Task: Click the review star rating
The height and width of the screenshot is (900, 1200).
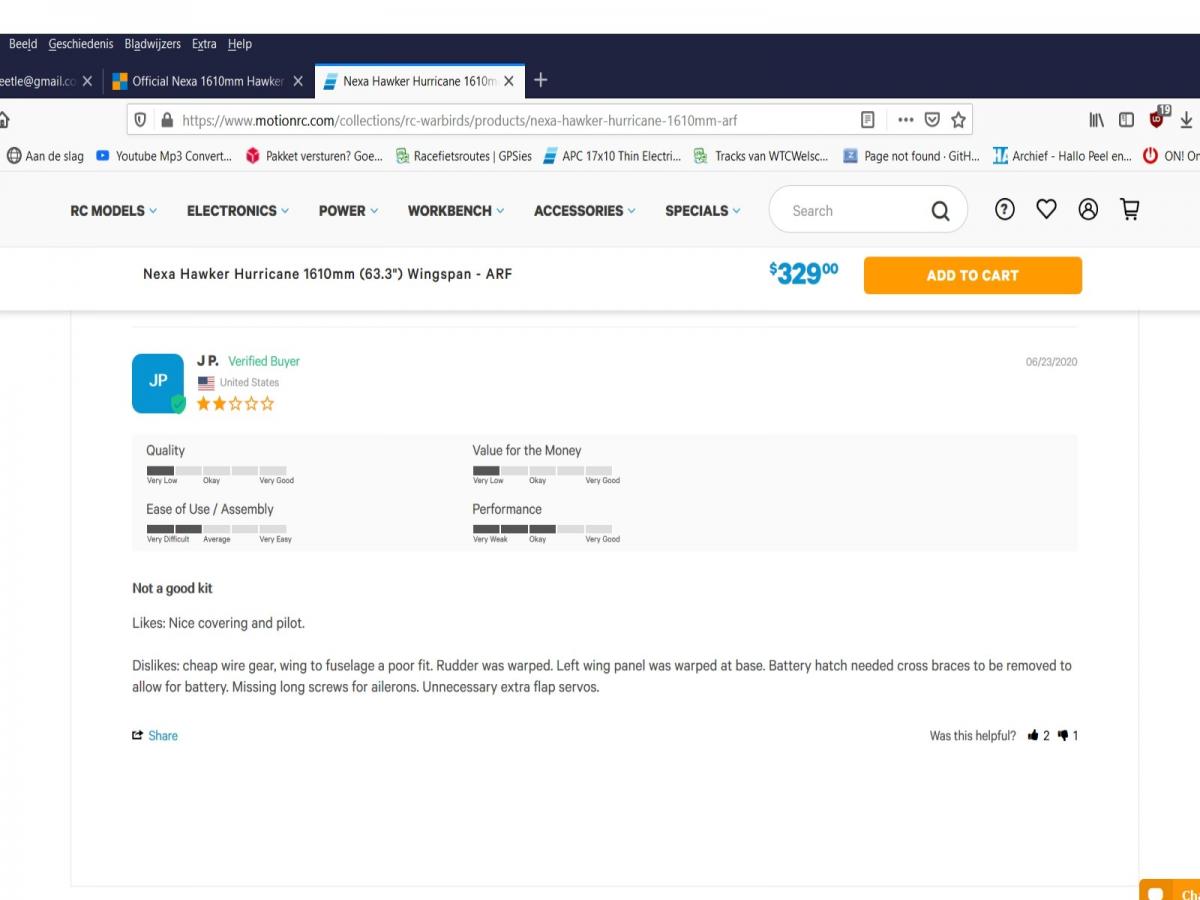Action: (235, 404)
